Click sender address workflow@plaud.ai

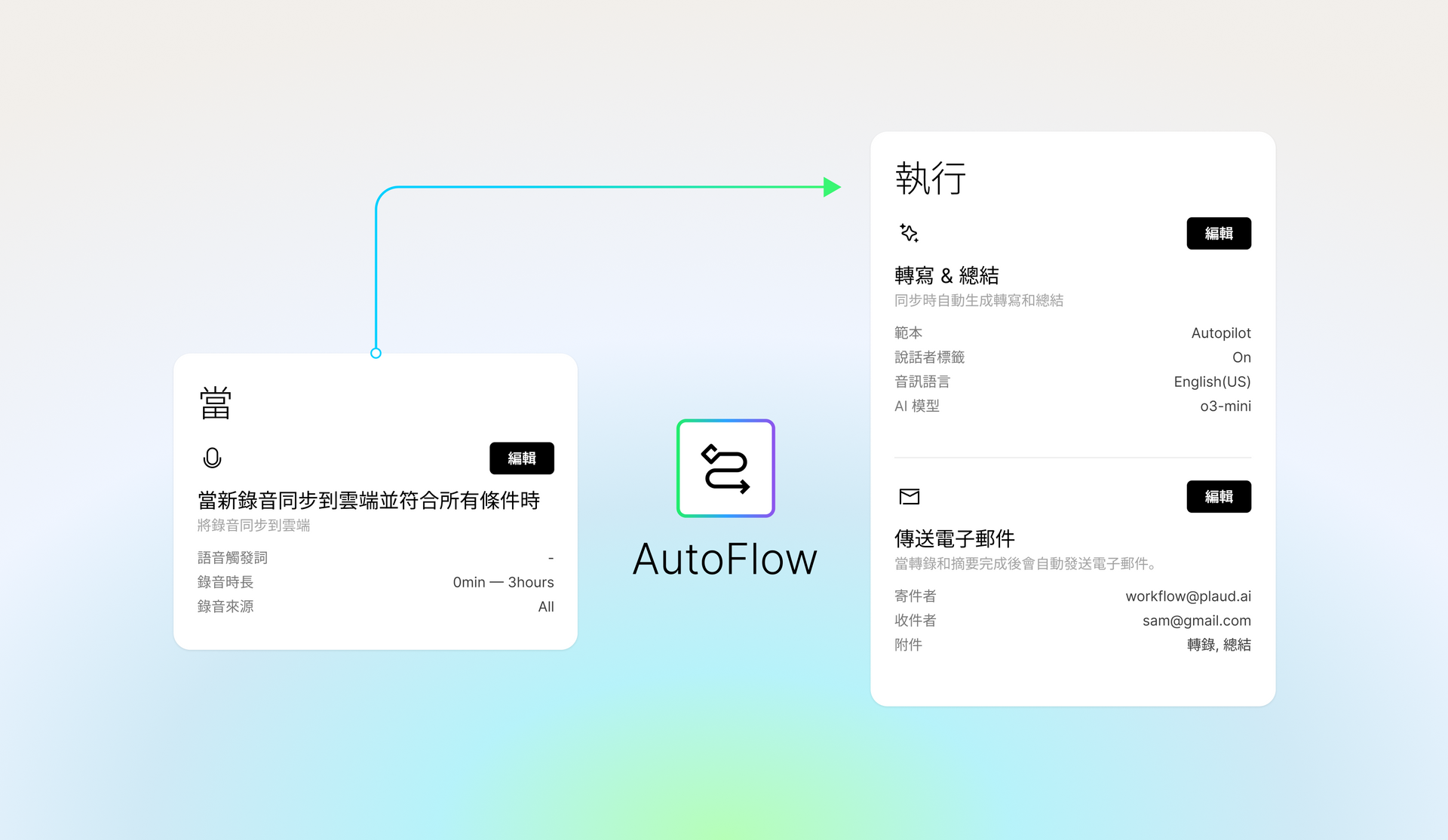(x=1188, y=596)
